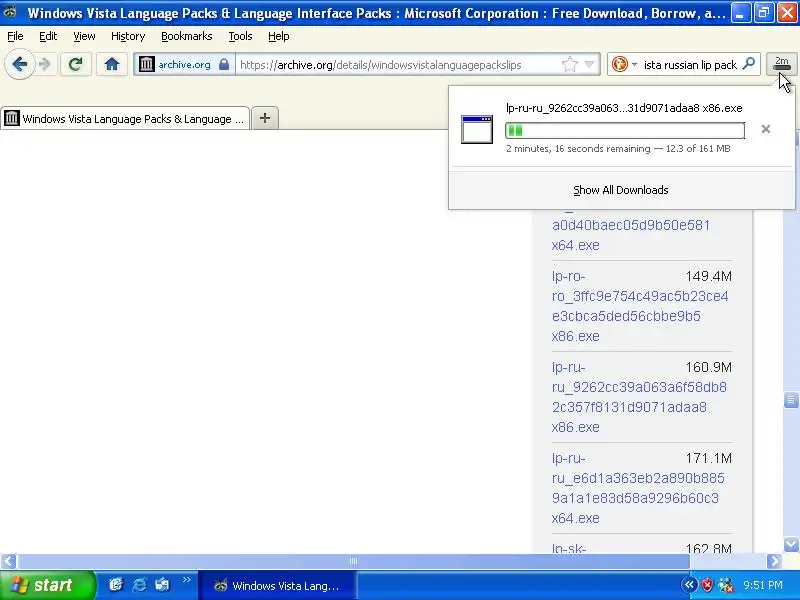The height and width of the screenshot is (600, 800).
Task: Go back with the Back arrow button
Action: (19, 64)
